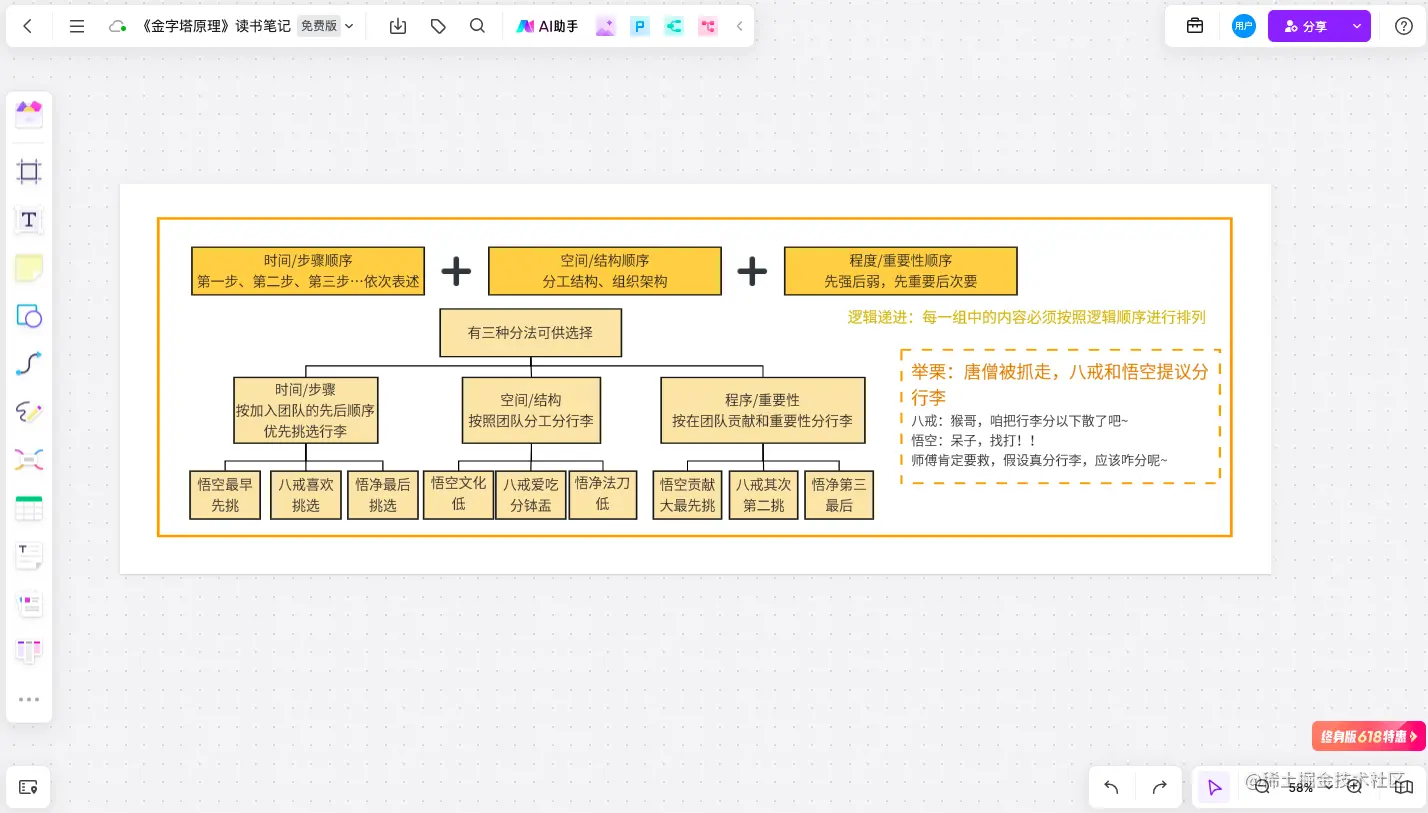Select the kanban board tool

tap(29, 652)
